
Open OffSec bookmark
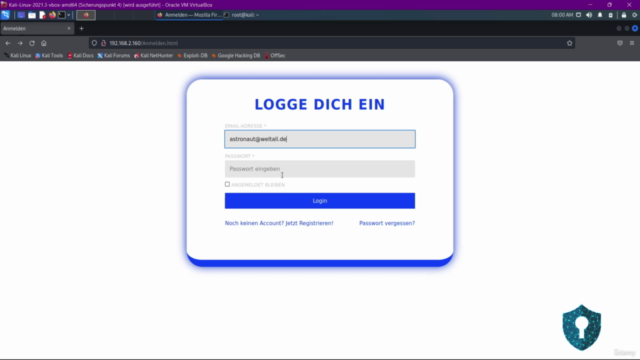tap(275, 56)
